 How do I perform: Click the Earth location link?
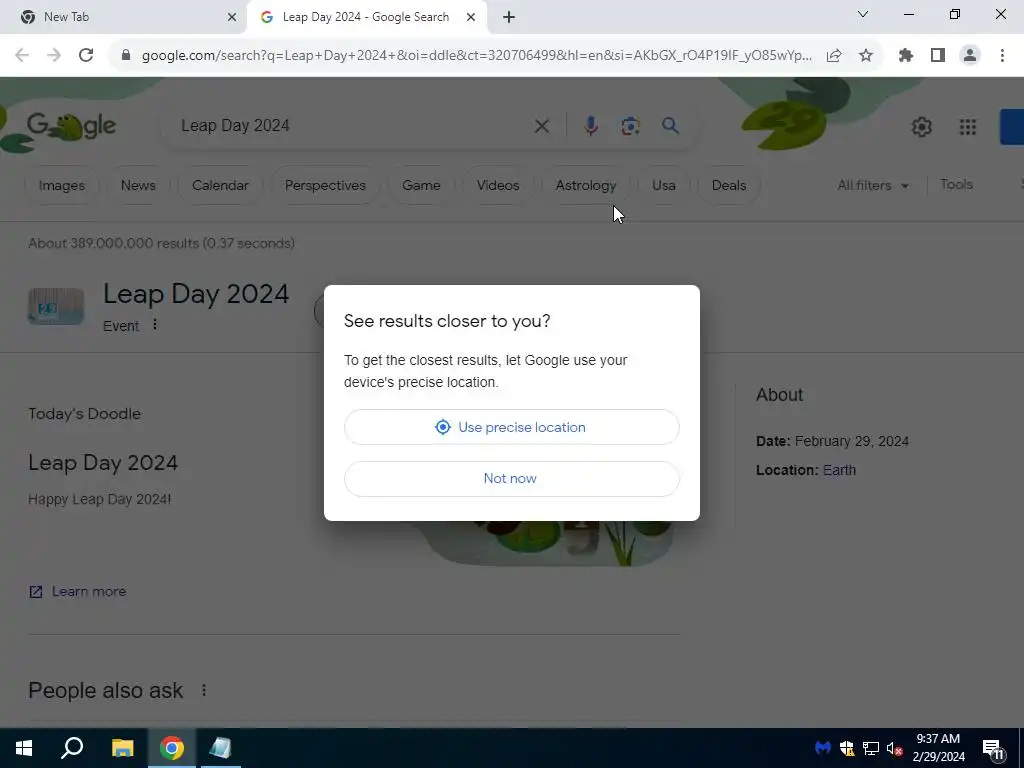tap(839, 470)
